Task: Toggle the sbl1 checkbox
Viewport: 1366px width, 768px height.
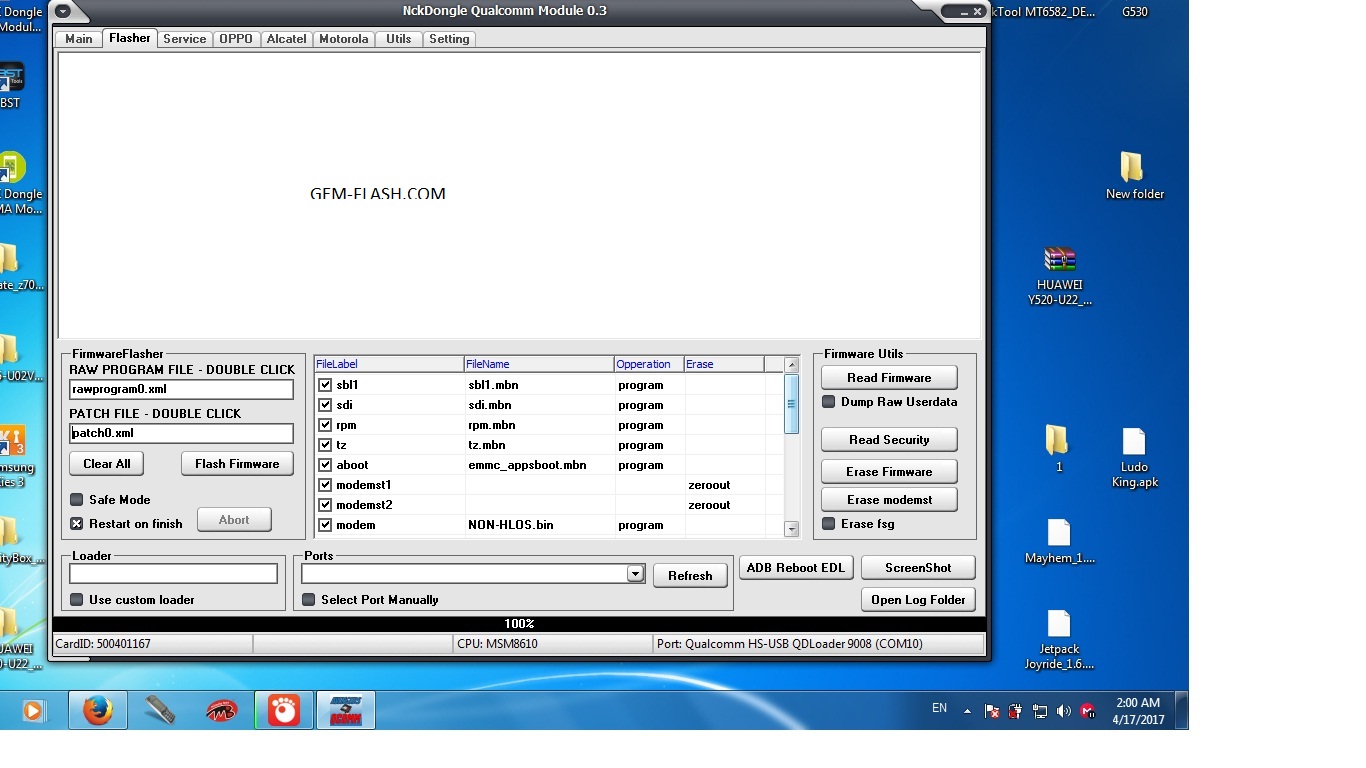Action: click(x=325, y=385)
